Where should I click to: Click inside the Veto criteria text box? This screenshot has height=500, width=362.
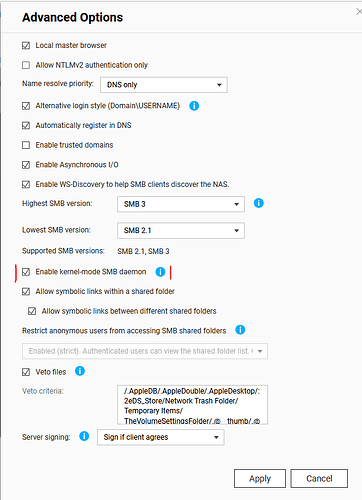(192, 405)
